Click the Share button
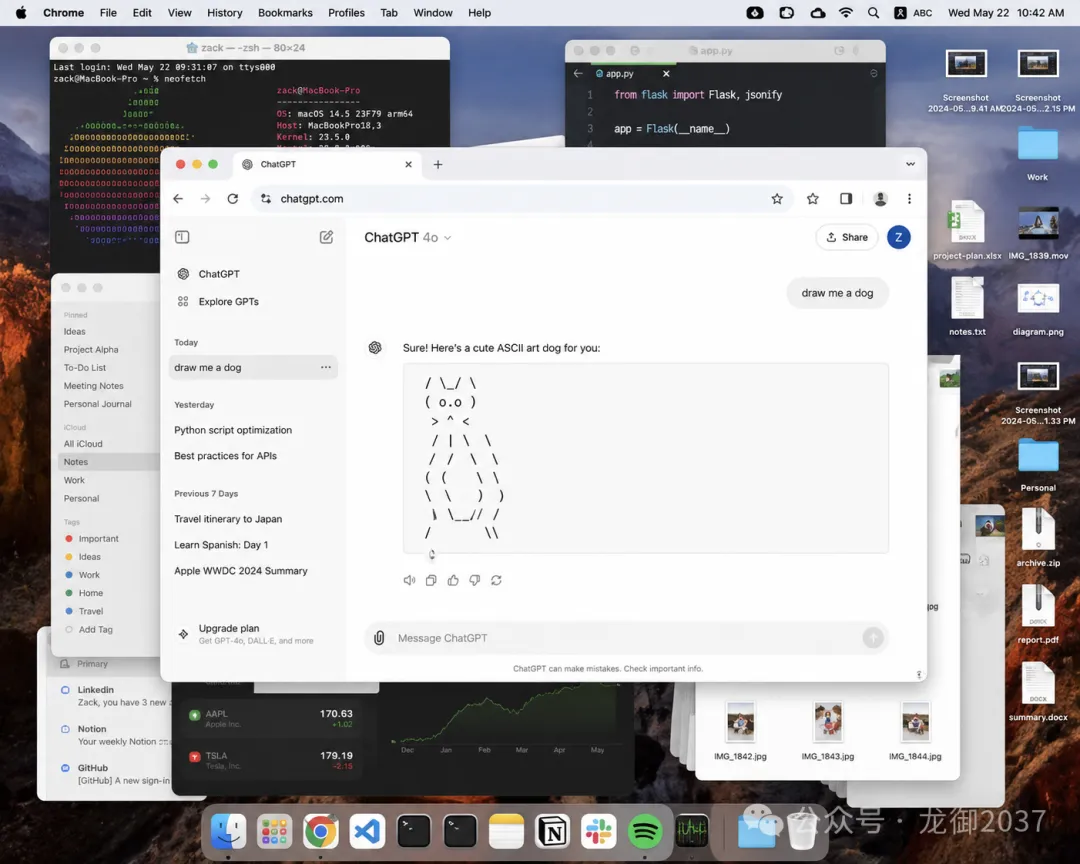Screen dimensions: 1080x864 pos(846,237)
